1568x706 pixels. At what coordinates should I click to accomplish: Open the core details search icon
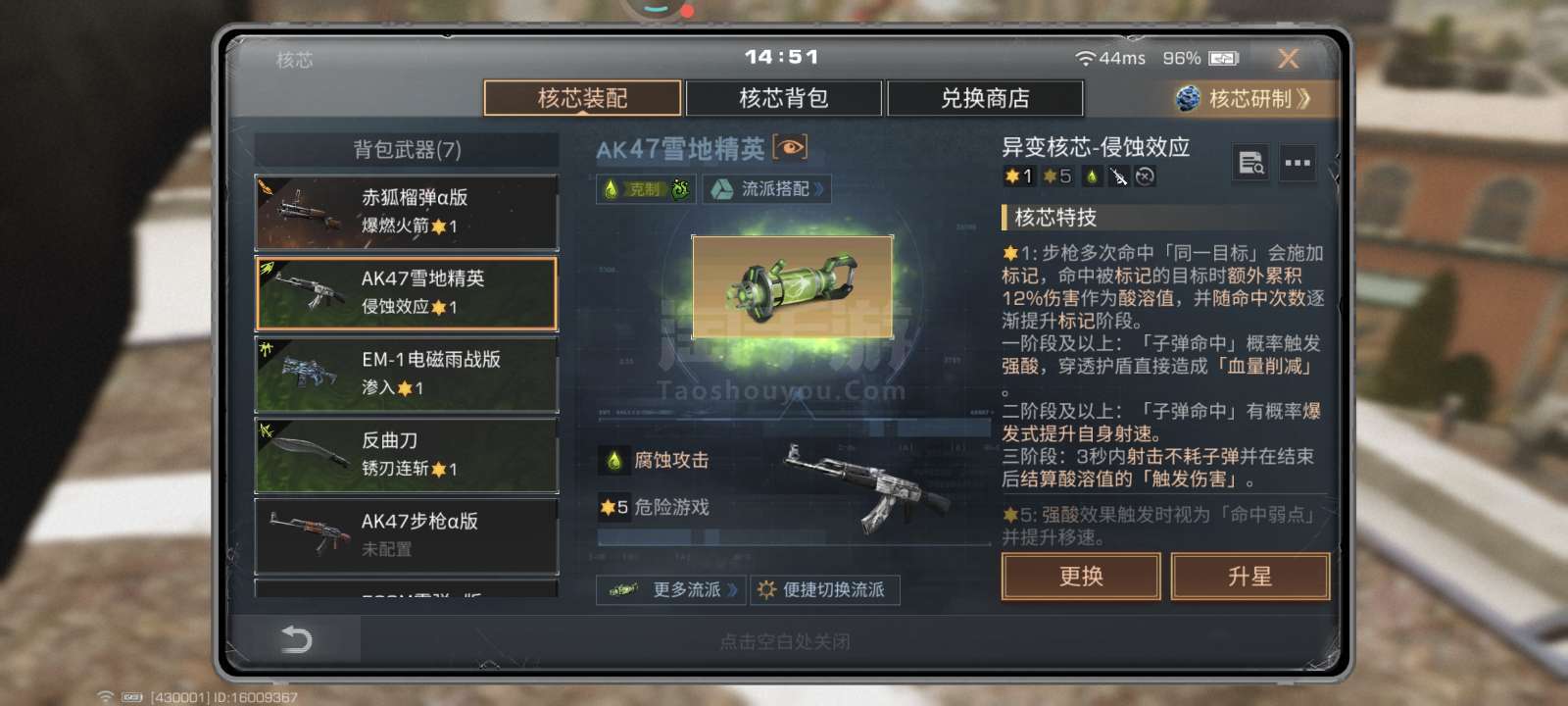click(1250, 163)
